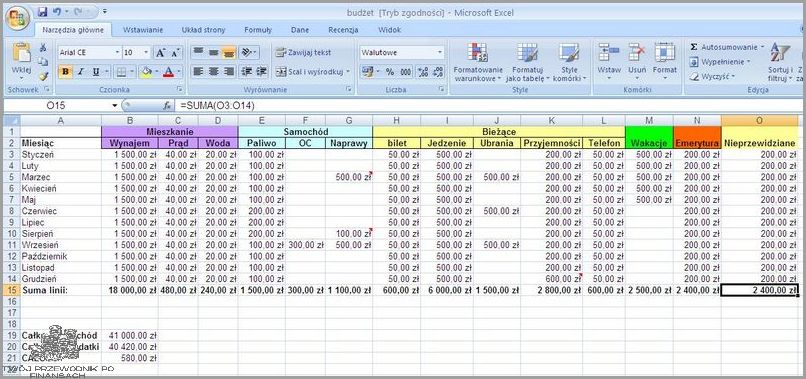The image size is (806, 379).
Task: Switch to the Recenzja tab
Action: [343, 30]
